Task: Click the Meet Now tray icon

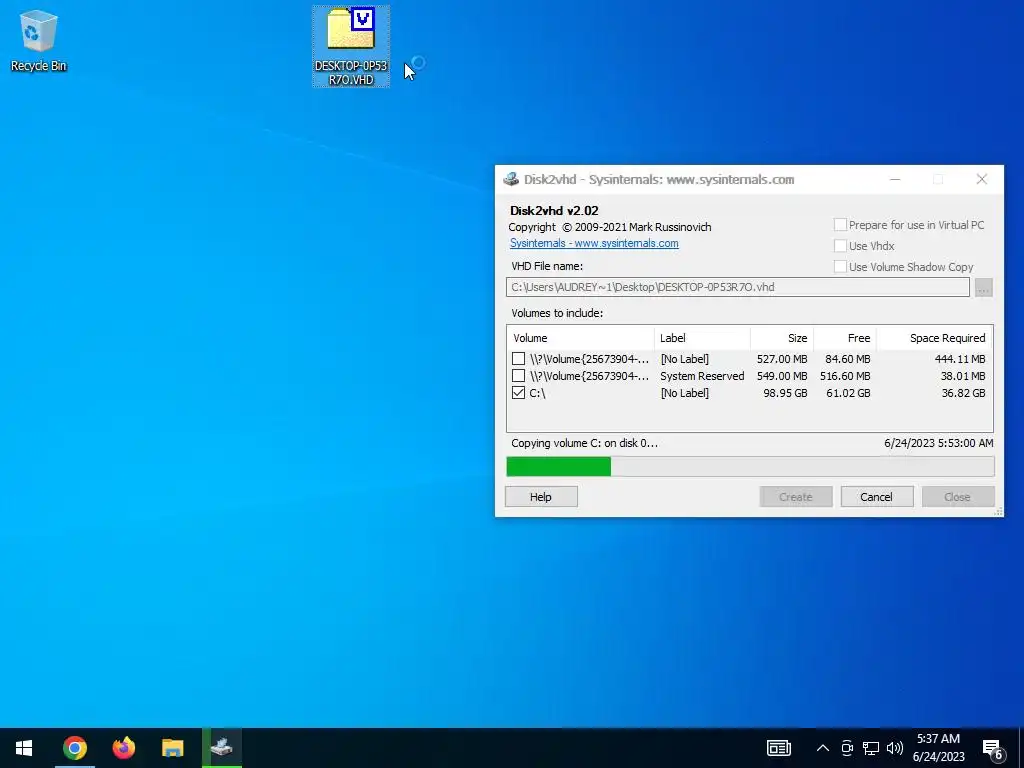Action: point(847,748)
